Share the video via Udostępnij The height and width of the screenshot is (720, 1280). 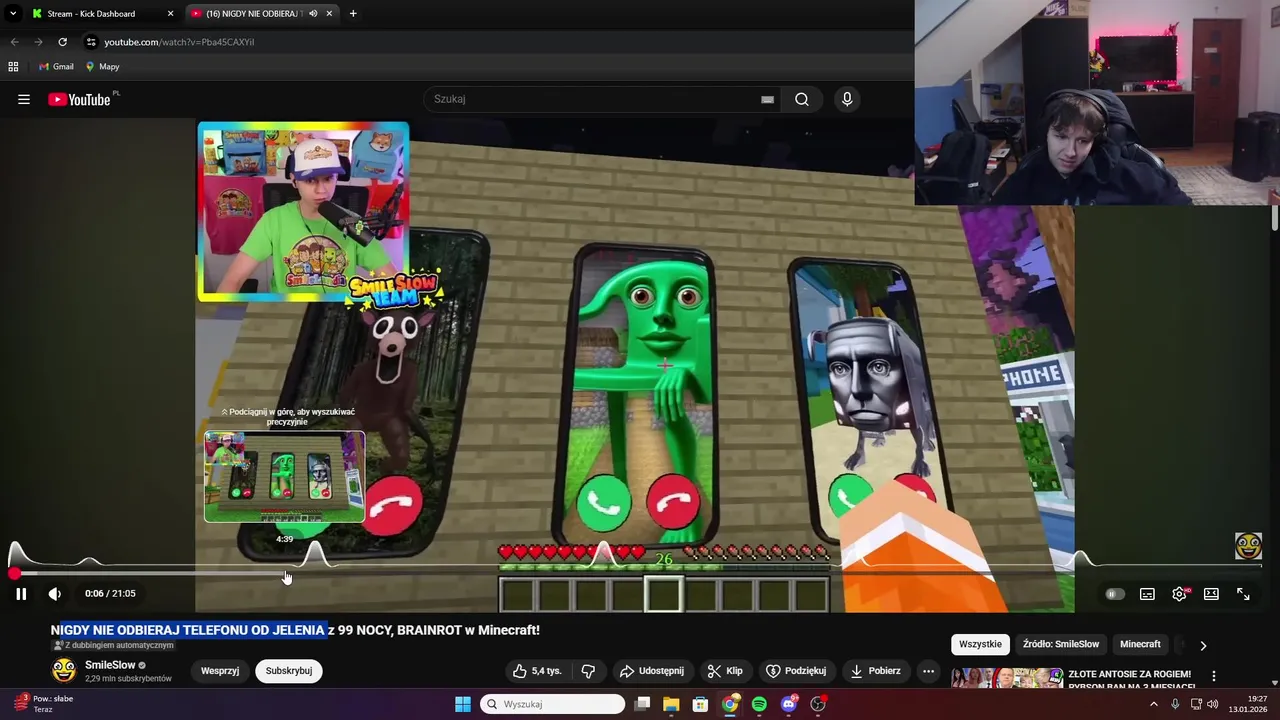click(x=652, y=671)
